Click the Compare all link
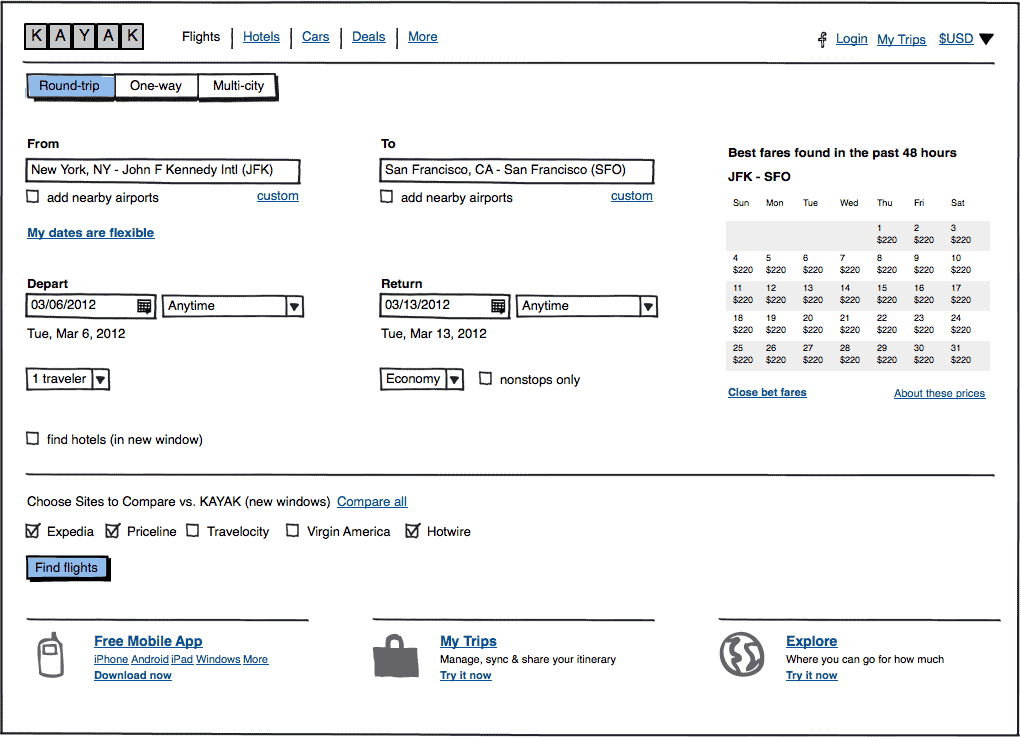 [372, 502]
